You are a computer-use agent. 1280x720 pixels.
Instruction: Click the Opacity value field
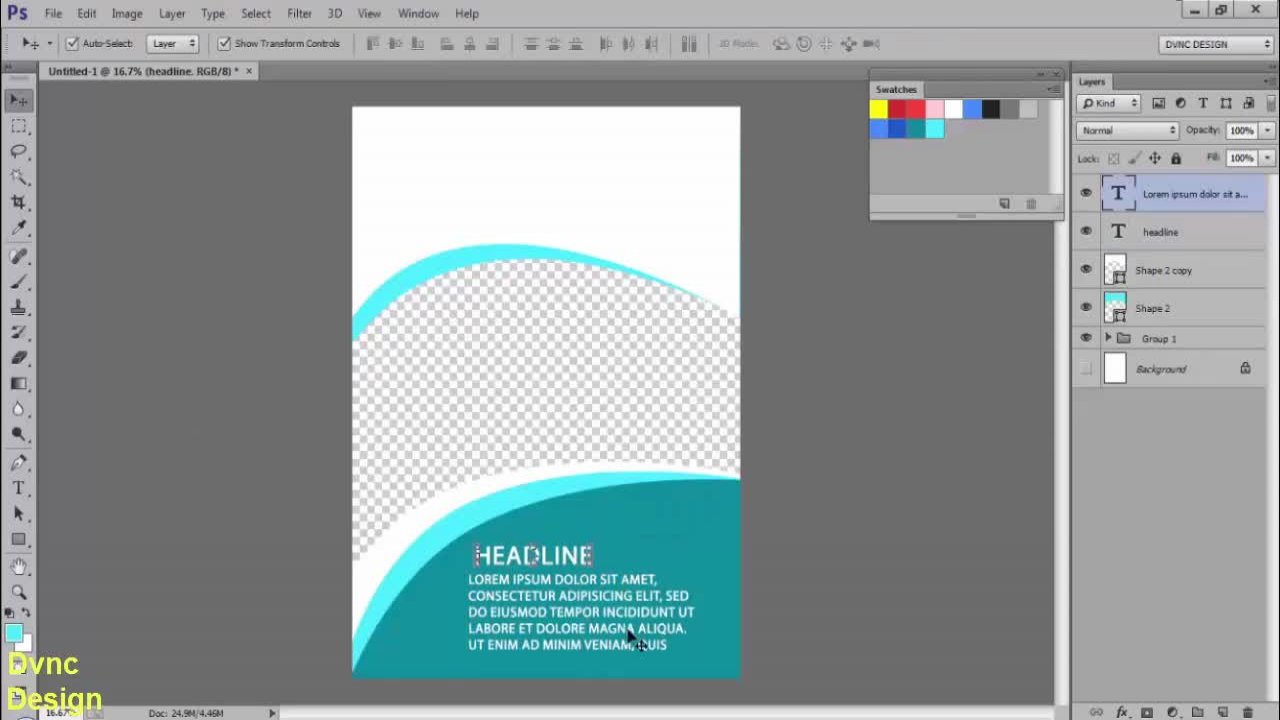(x=1241, y=130)
